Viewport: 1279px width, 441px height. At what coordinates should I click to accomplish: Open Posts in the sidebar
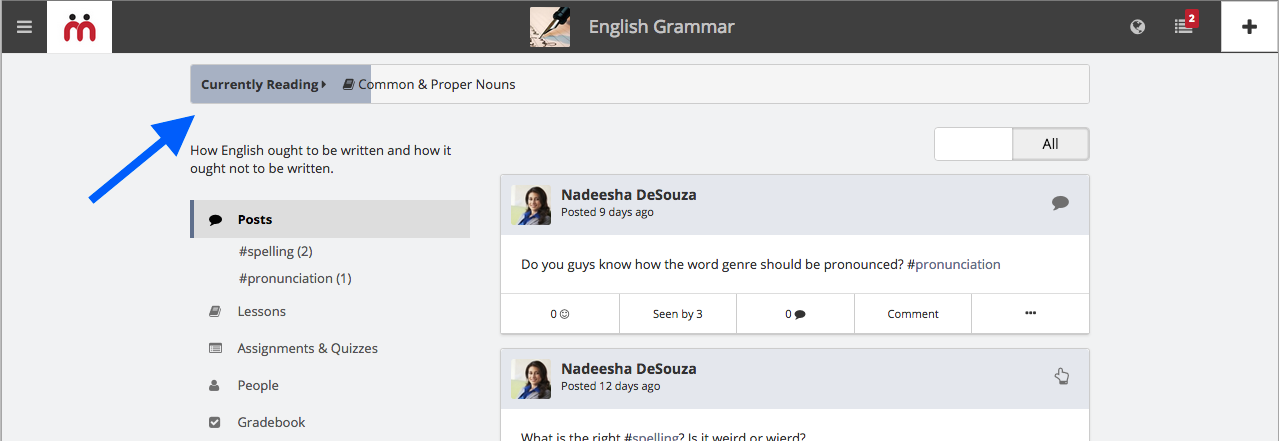[x=330, y=219]
